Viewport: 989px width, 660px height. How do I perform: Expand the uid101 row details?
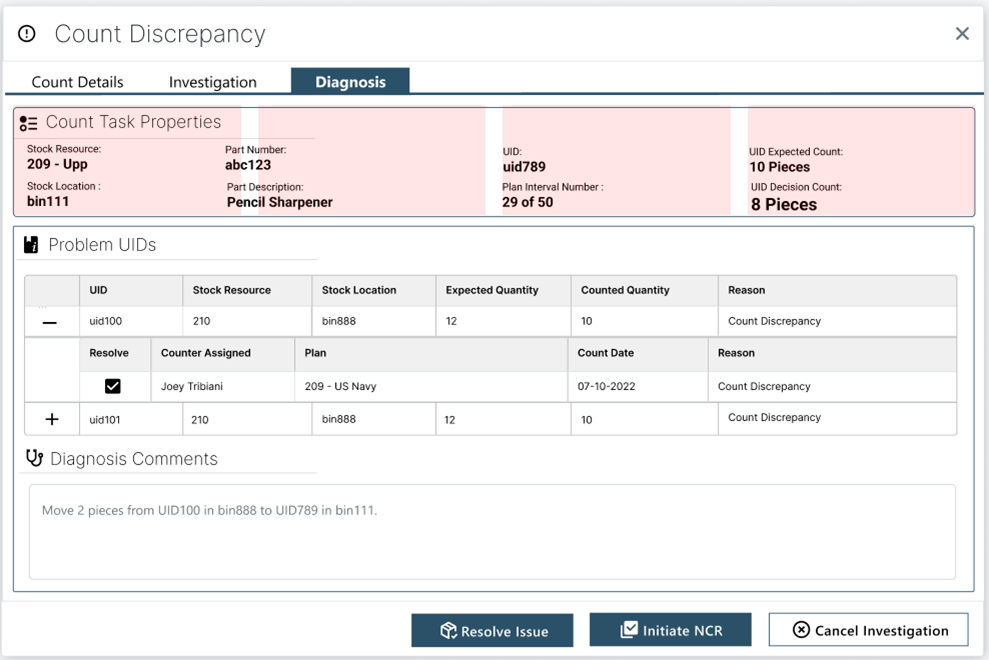click(51, 419)
